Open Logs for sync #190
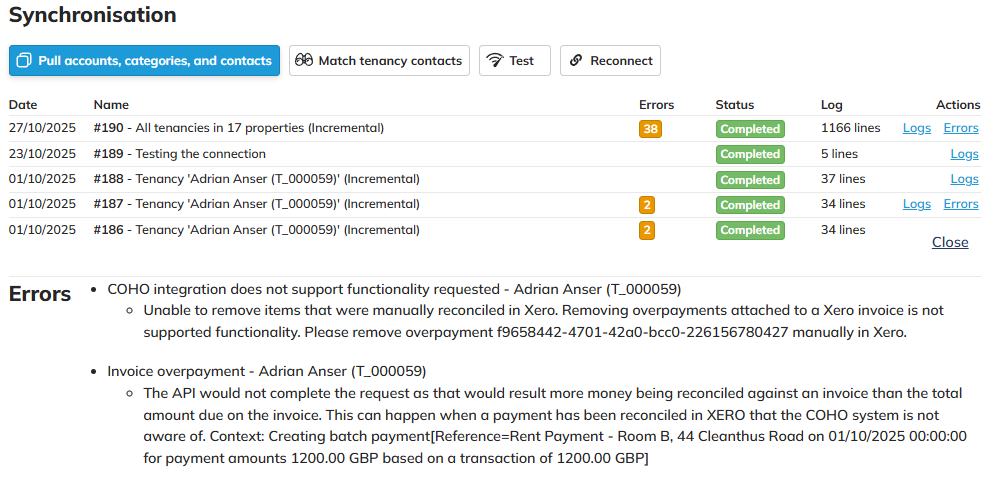 (x=916, y=128)
